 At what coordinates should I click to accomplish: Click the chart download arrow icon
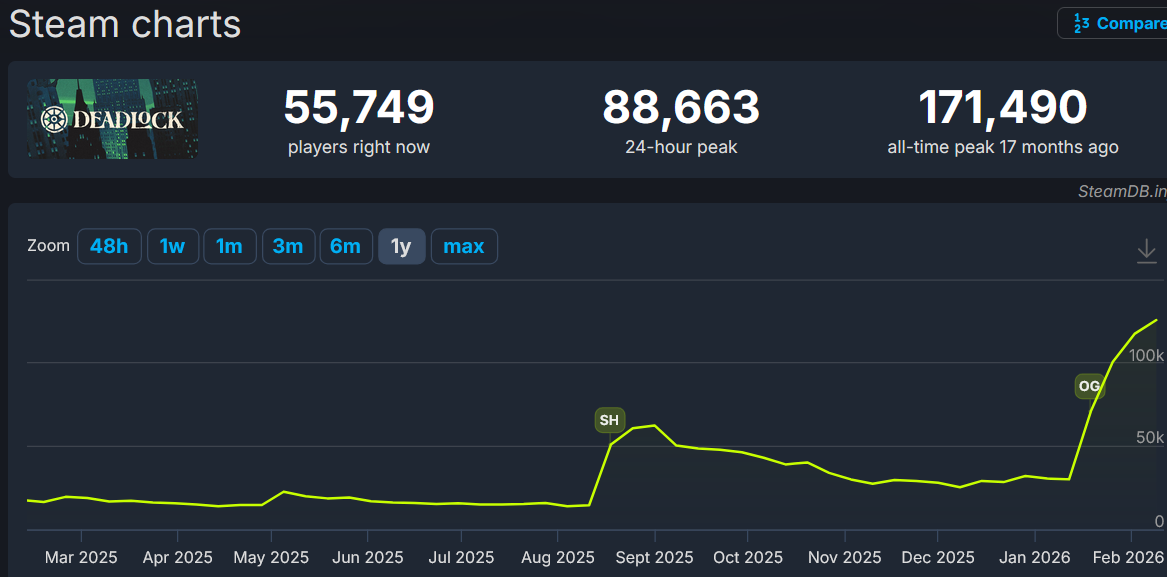tap(1146, 251)
